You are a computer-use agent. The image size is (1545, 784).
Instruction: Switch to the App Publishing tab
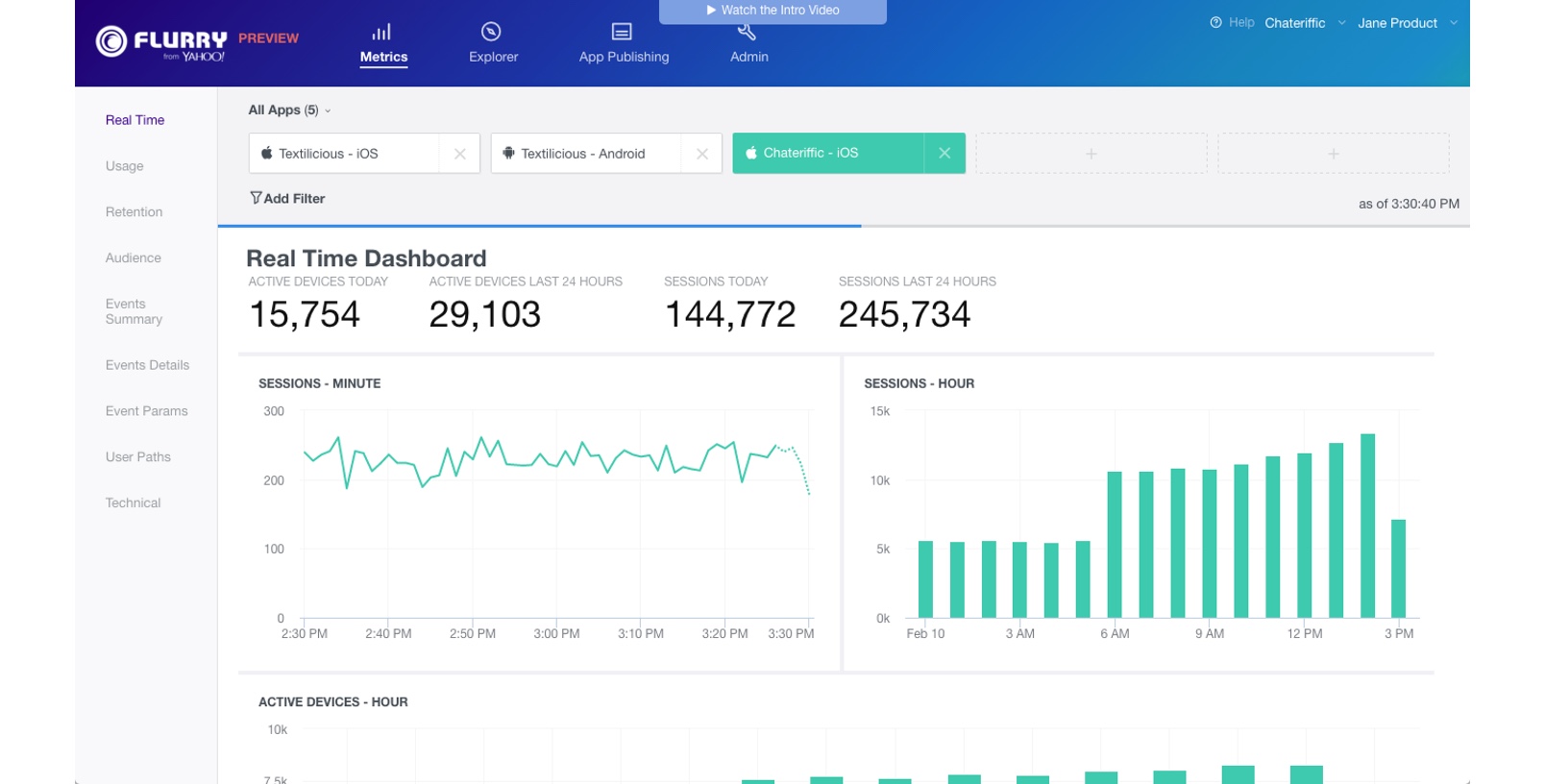624,45
